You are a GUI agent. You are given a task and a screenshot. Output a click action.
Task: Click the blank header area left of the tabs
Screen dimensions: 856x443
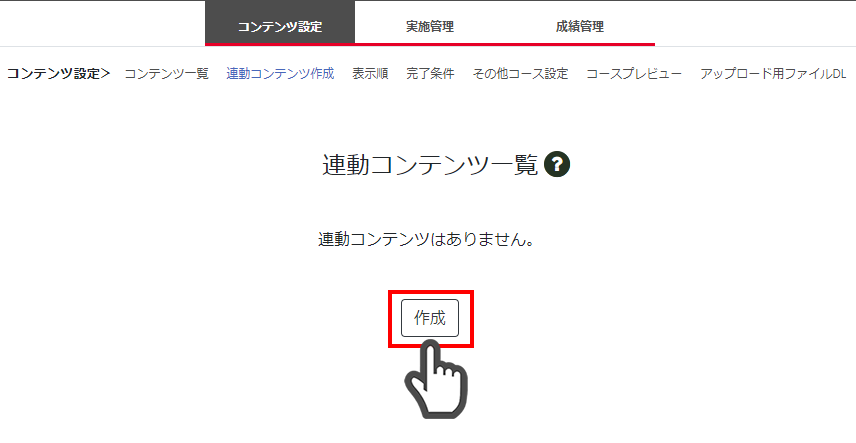tap(103, 24)
